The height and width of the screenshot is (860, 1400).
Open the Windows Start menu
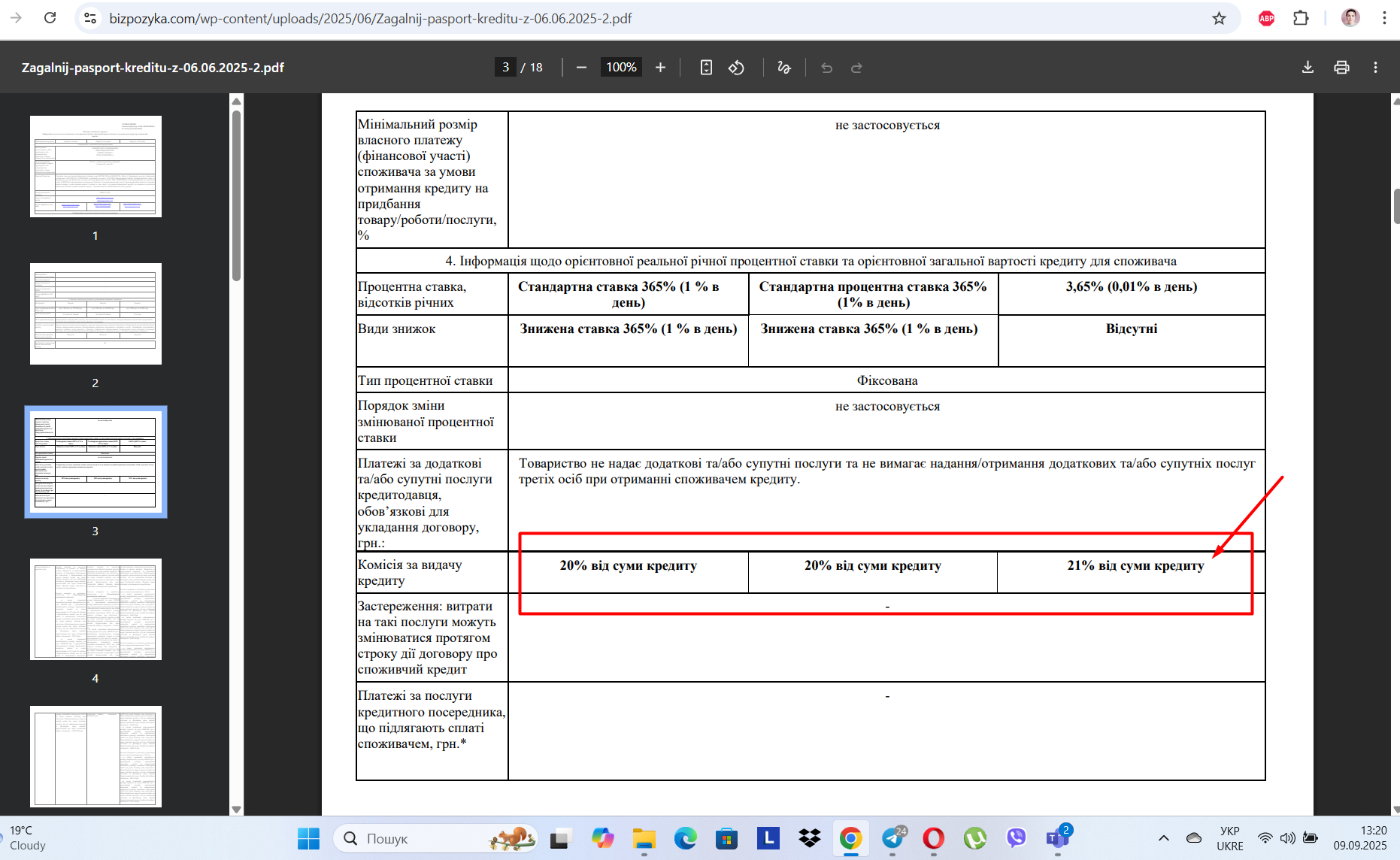308,838
